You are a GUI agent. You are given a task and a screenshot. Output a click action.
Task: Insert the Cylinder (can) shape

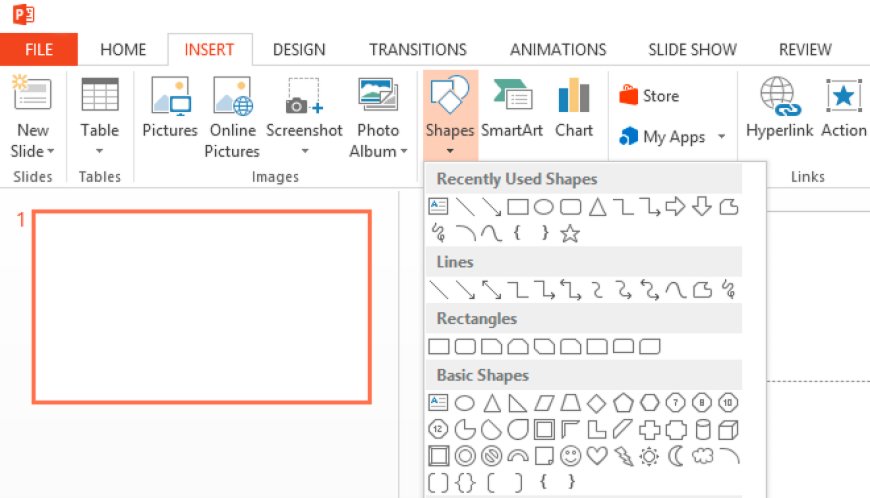(702, 430)
